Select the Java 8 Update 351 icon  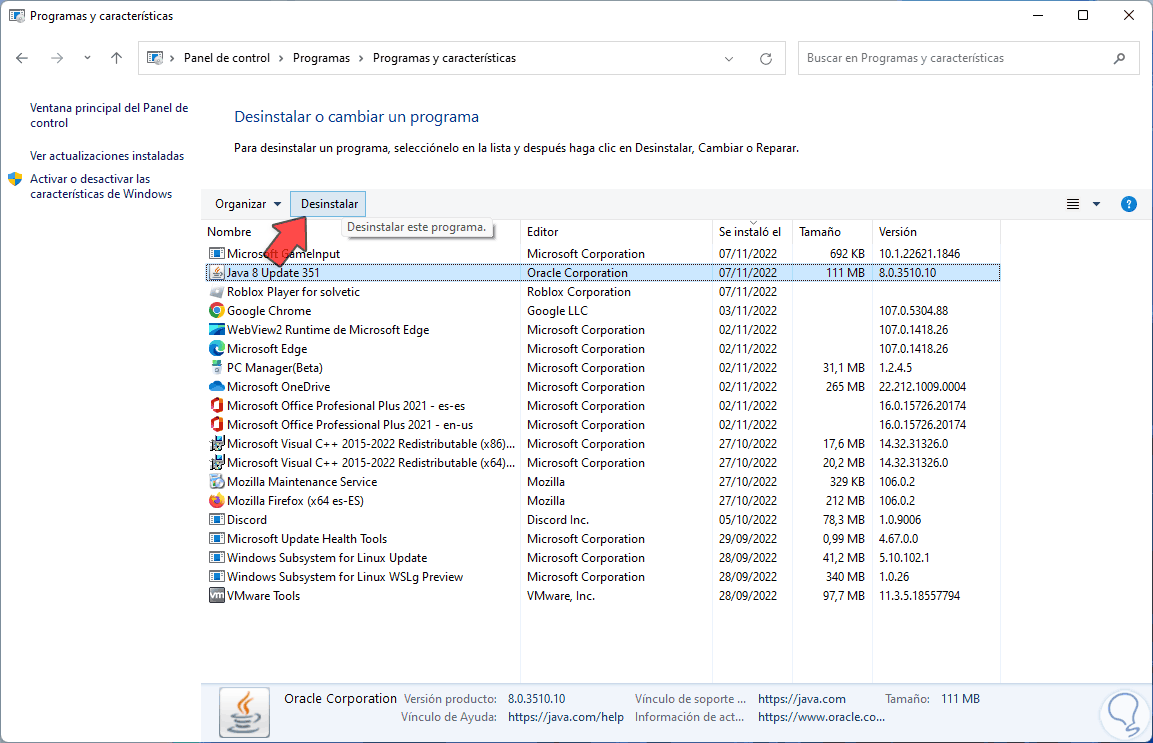click(216, 273)
